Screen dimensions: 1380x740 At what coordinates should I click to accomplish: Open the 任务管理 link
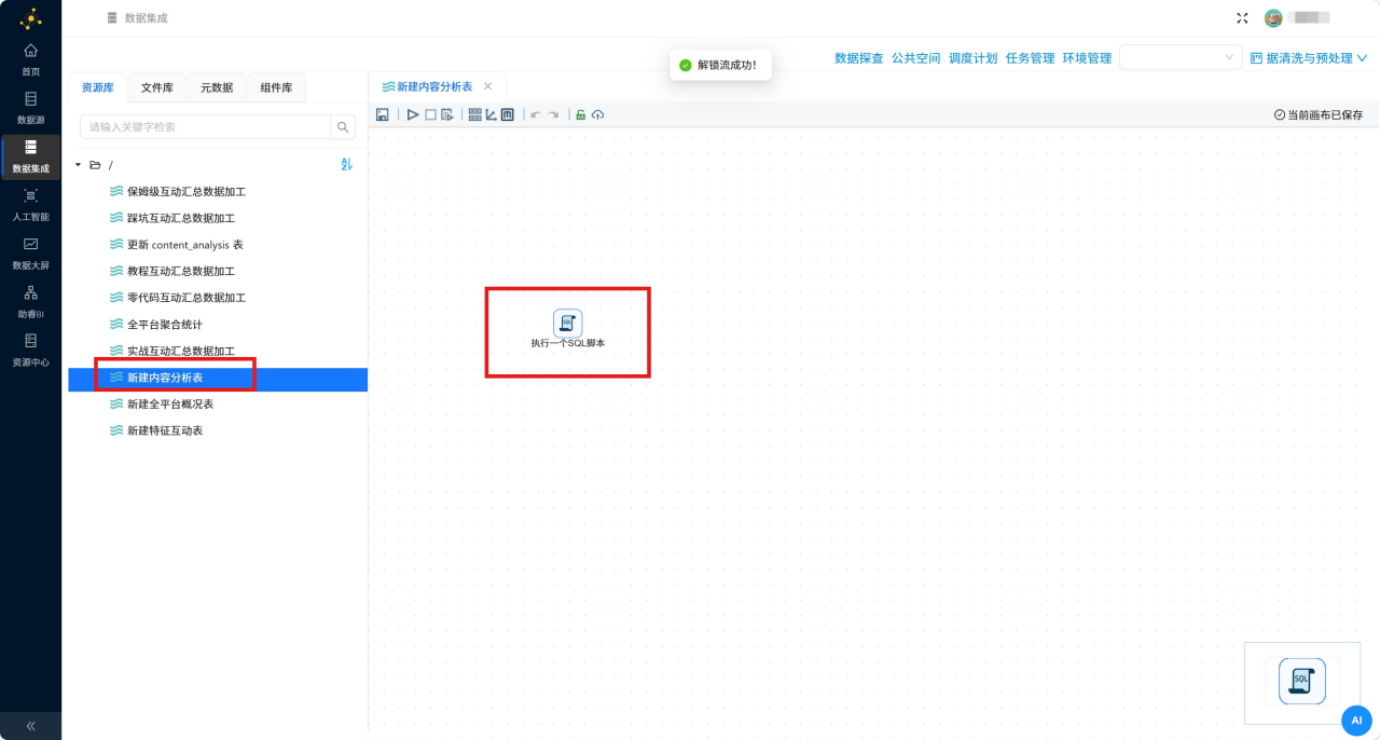point(1030,58)
